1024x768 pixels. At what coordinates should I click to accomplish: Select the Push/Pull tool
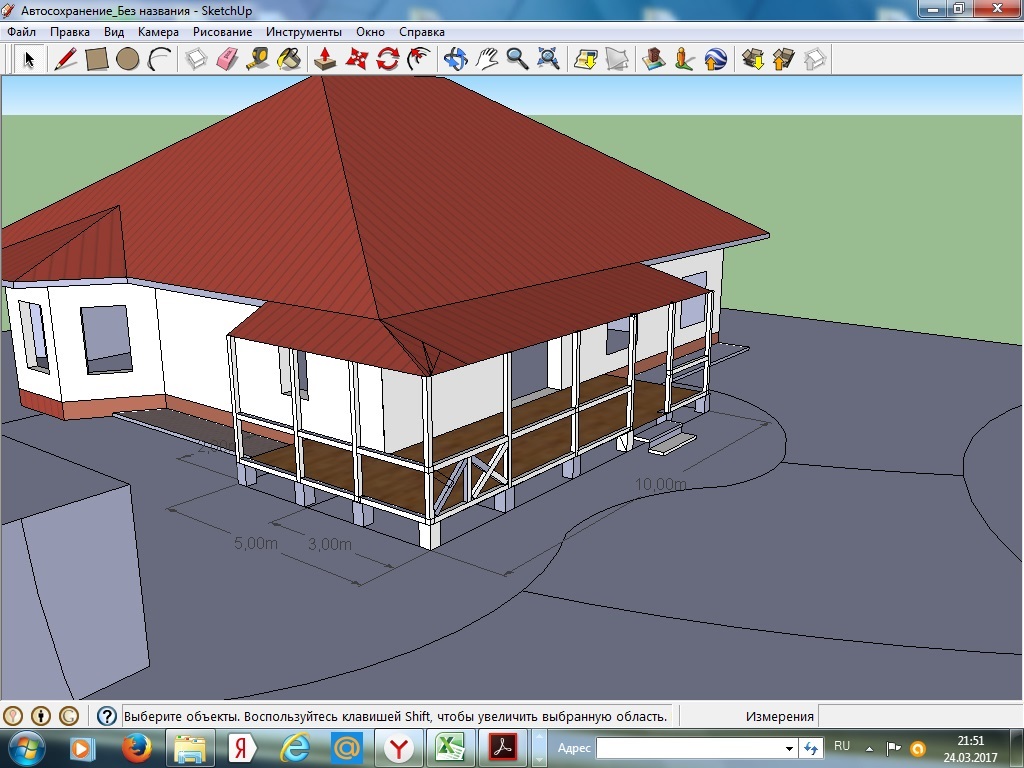(325, 59)
